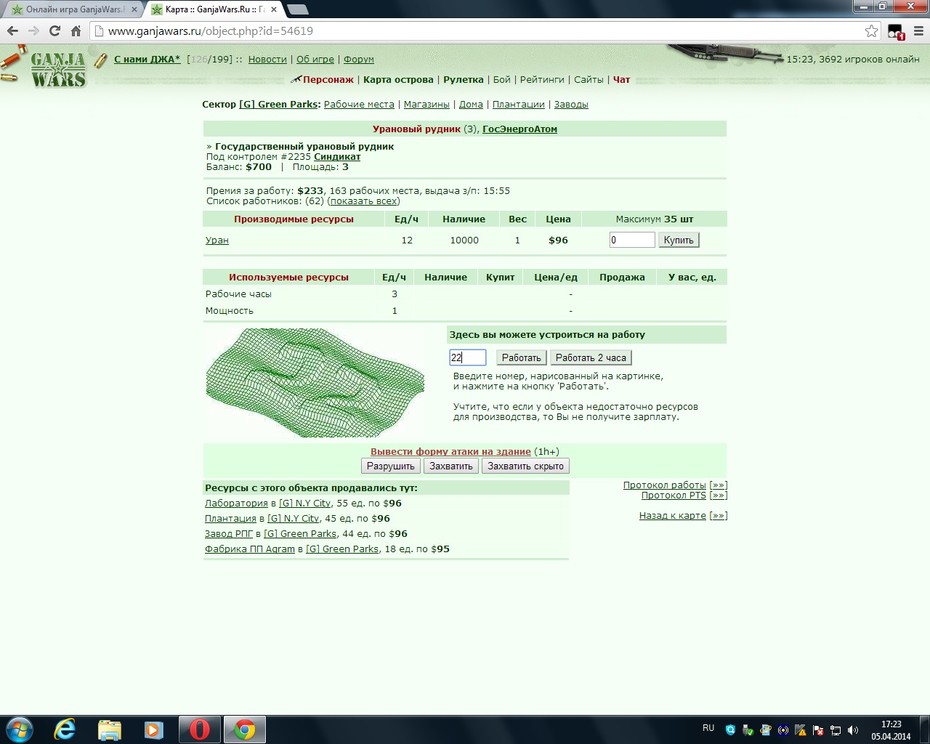Click 'Вывести форму атаки на здание' link
Viewport: 930px width, 744px height.
(x=451, y=452)
